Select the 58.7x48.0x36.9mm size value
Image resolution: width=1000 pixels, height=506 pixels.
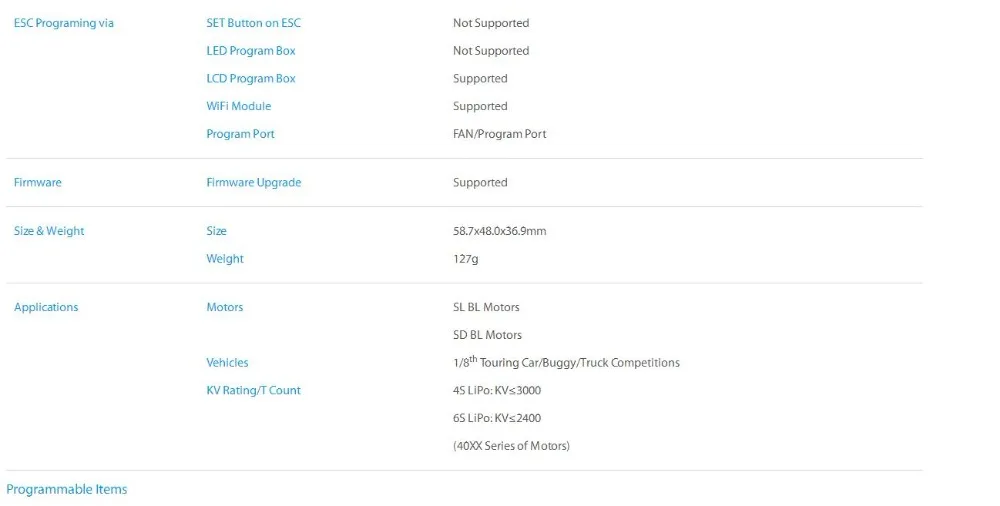point(499,231)
